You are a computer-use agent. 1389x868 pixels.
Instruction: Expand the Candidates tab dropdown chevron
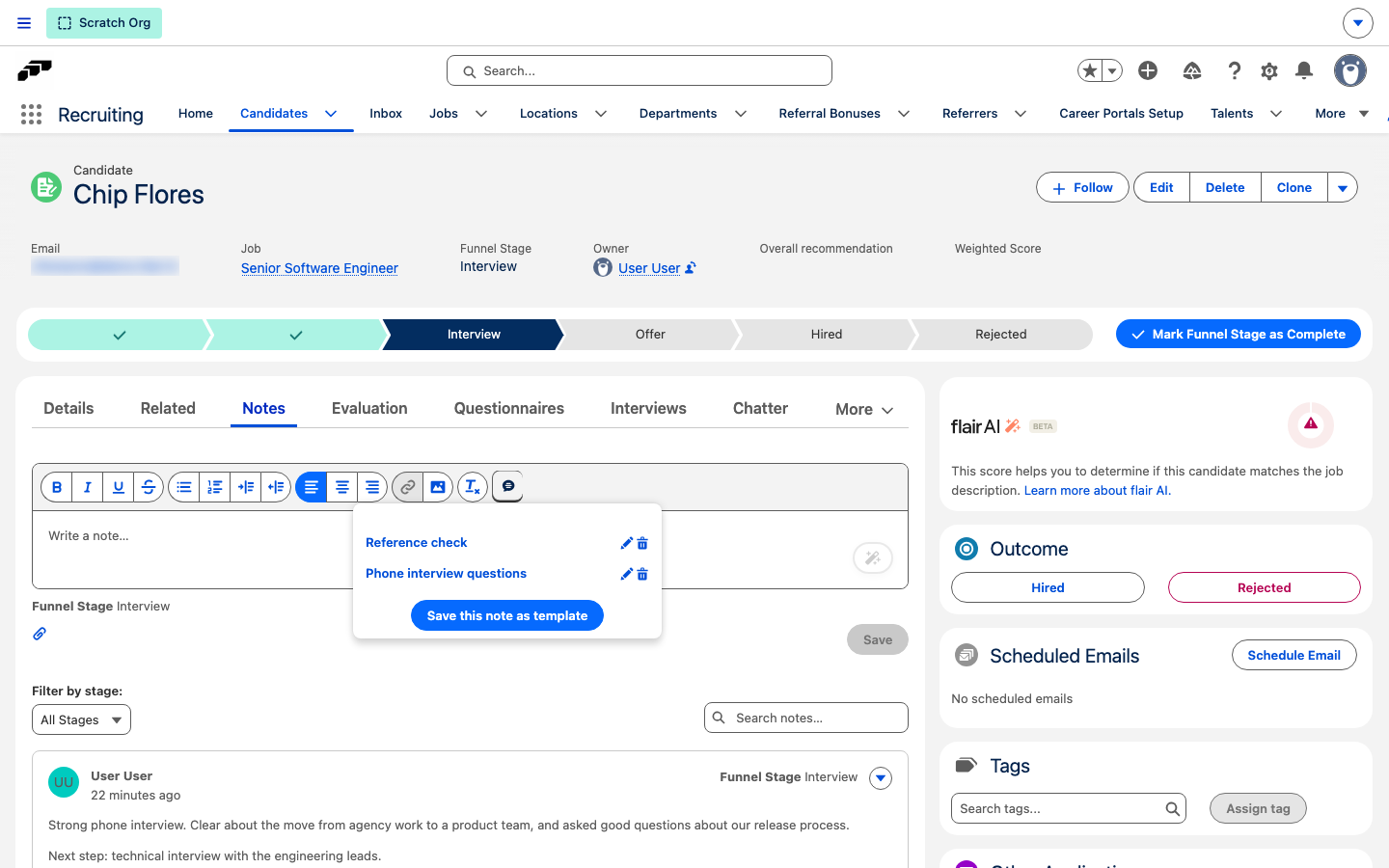(x=331, y=114)
